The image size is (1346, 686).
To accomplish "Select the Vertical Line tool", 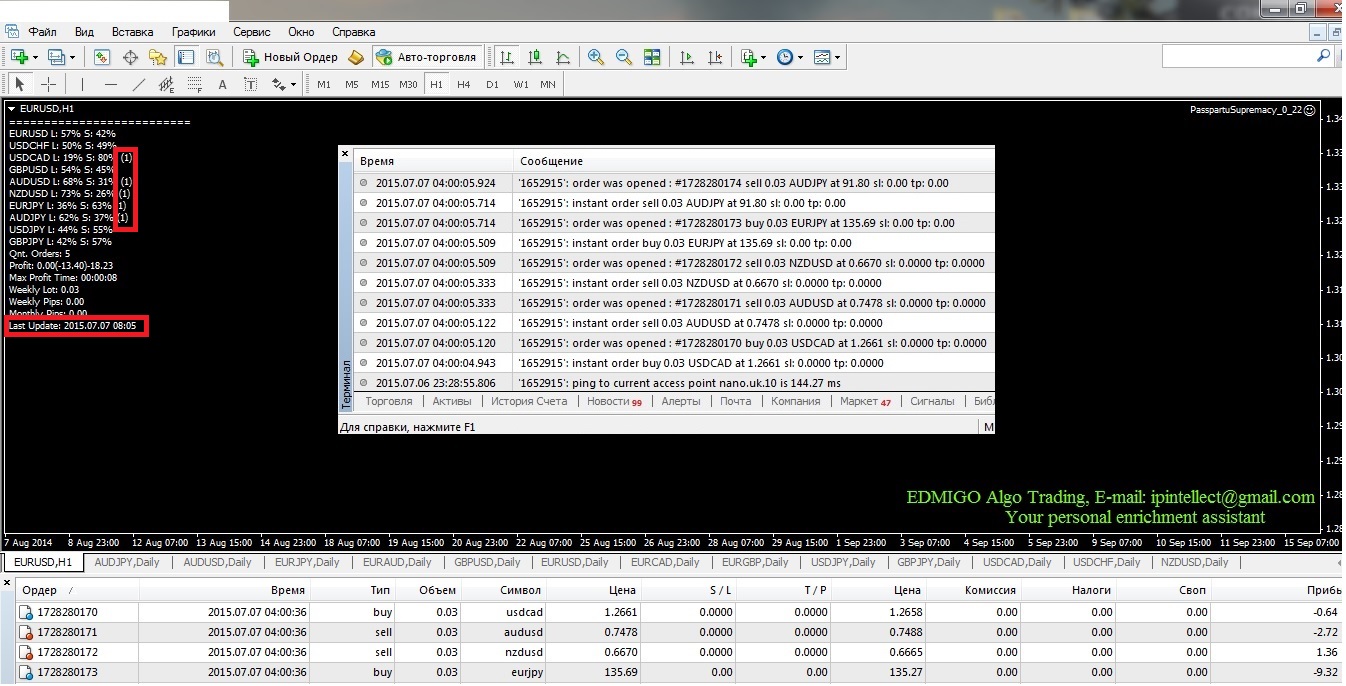I will 83,84.
